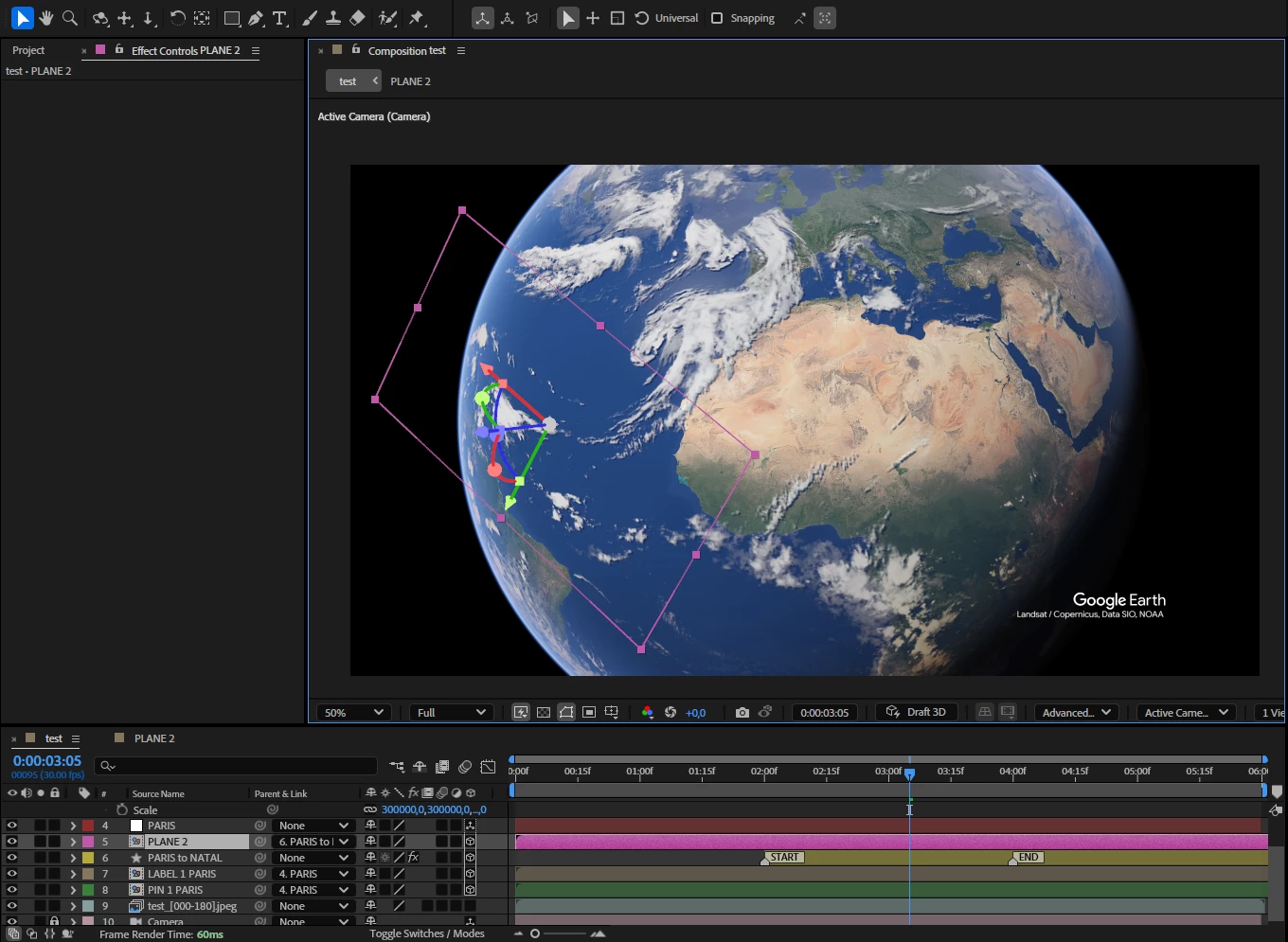This screenshot has width=1288, height=942.
Task: Select the Hand tool
Action: (45, 18)
